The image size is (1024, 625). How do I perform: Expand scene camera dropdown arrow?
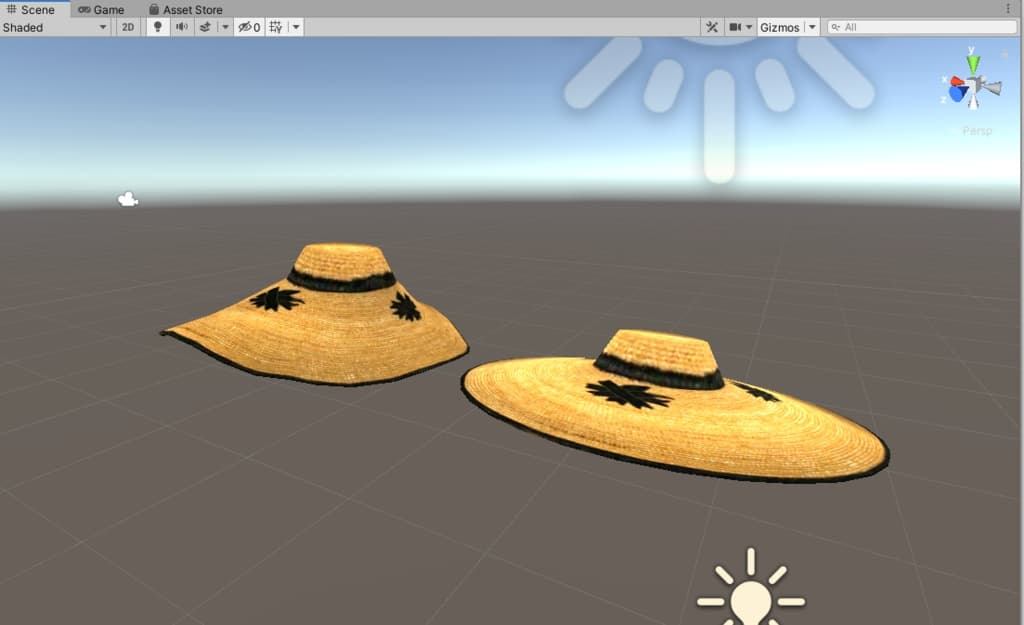[x=749, y=27]
